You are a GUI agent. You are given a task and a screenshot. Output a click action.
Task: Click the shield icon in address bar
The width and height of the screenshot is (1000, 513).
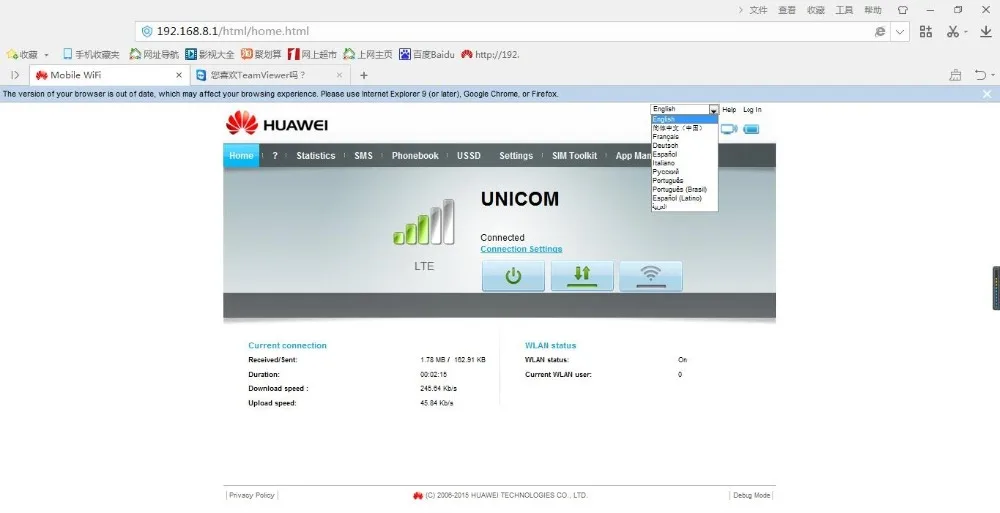pyautogui.click(x=147, y=31)
